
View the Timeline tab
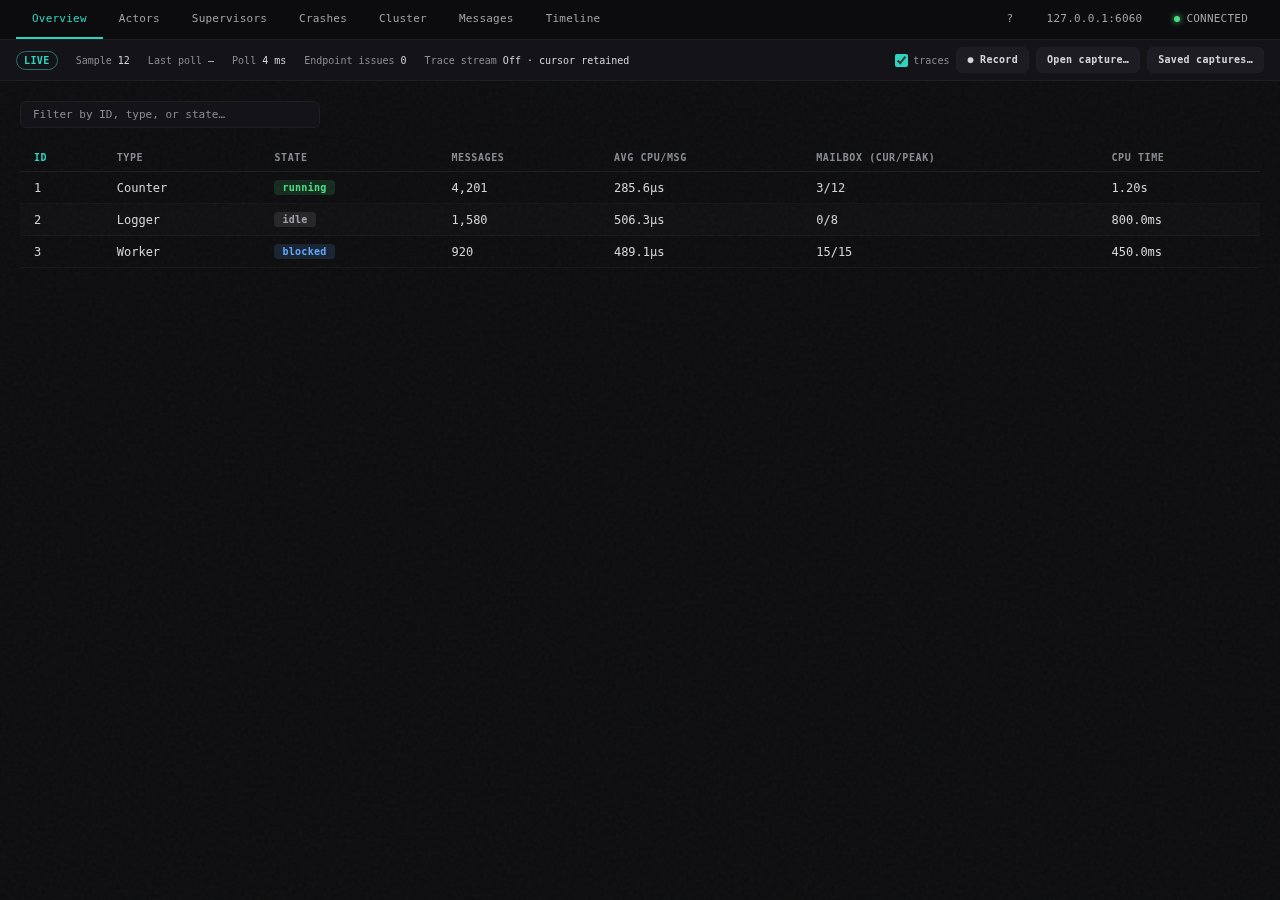573,19
